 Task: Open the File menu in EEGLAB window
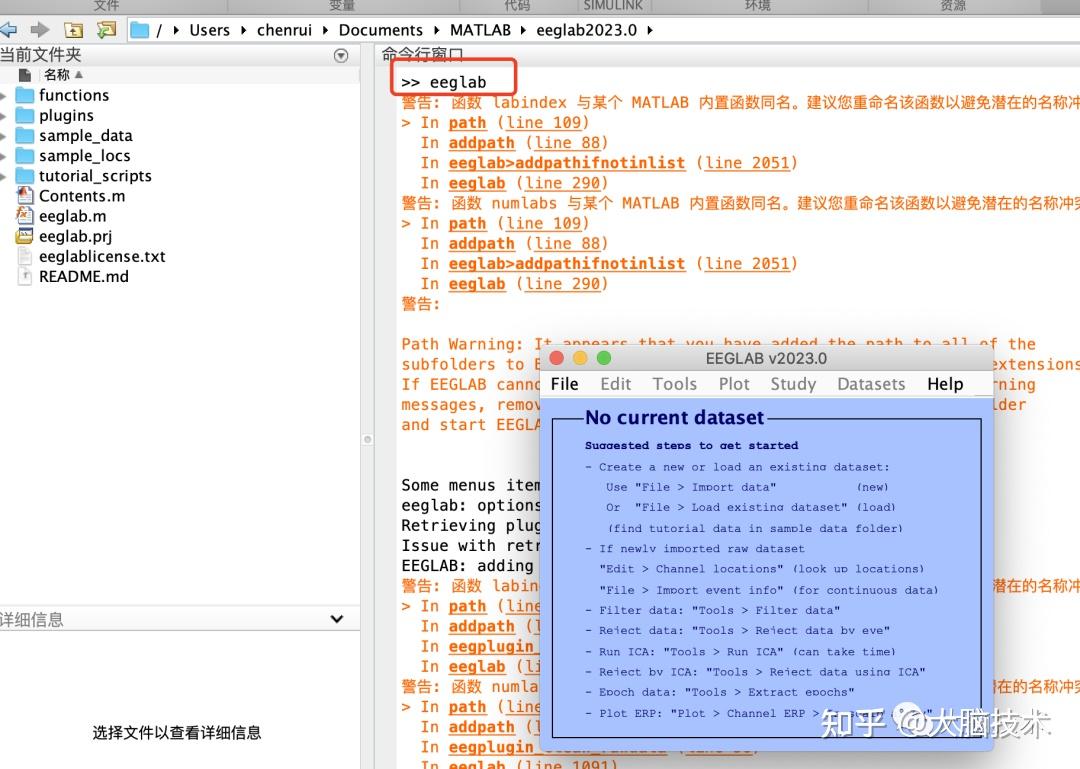565,384
